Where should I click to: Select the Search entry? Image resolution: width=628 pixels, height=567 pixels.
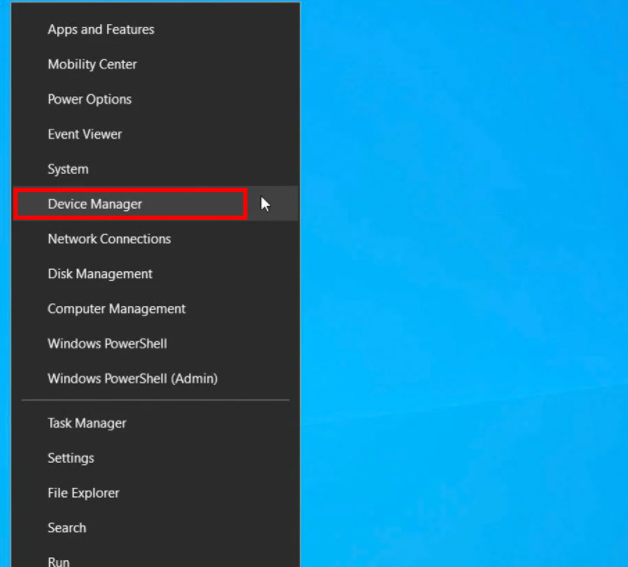66,528
